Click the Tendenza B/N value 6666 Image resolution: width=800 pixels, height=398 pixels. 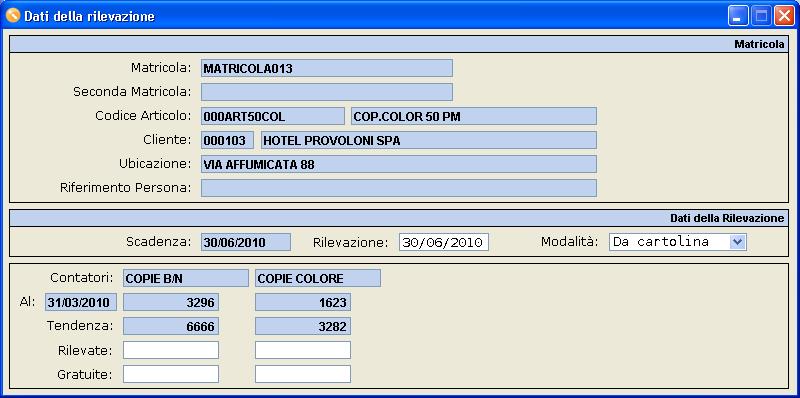171,326
